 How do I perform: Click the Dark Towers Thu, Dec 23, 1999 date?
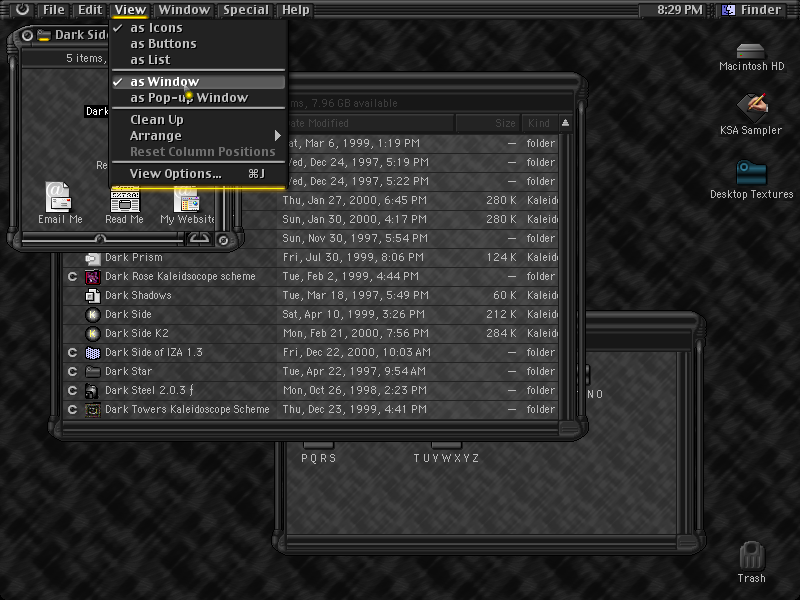(355, 410)
